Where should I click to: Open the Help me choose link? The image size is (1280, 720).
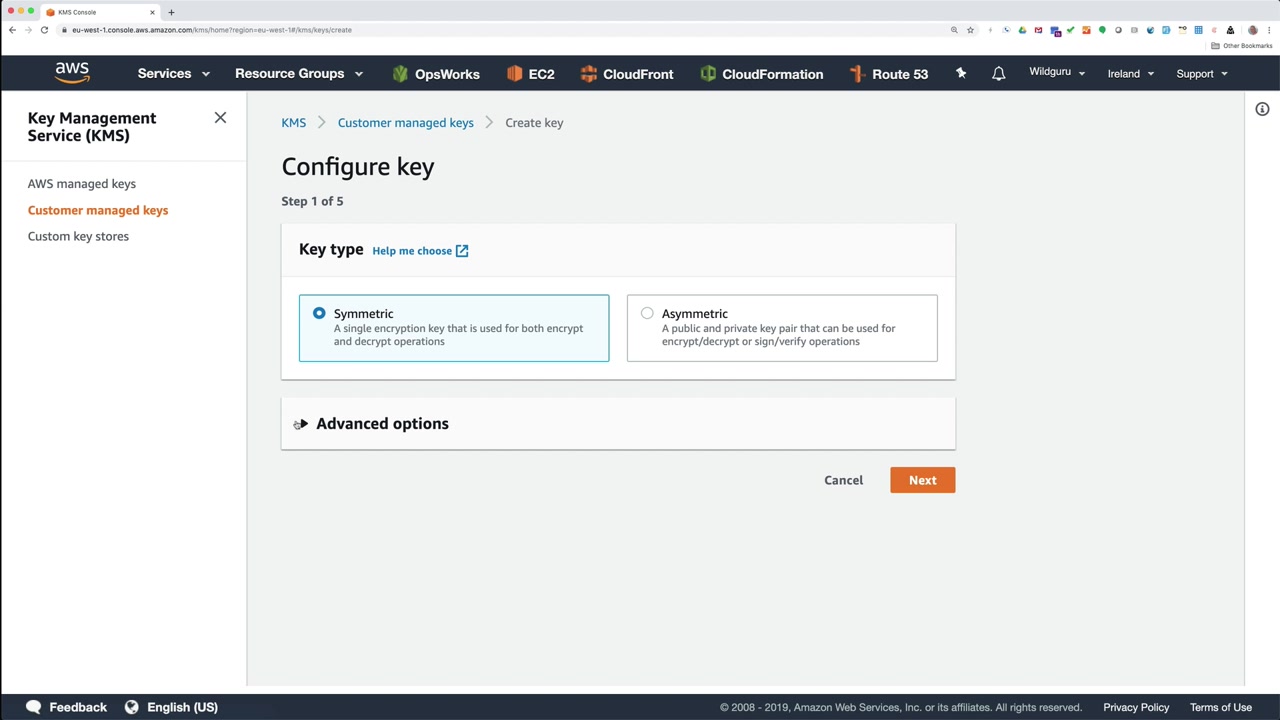click(412, 251)
